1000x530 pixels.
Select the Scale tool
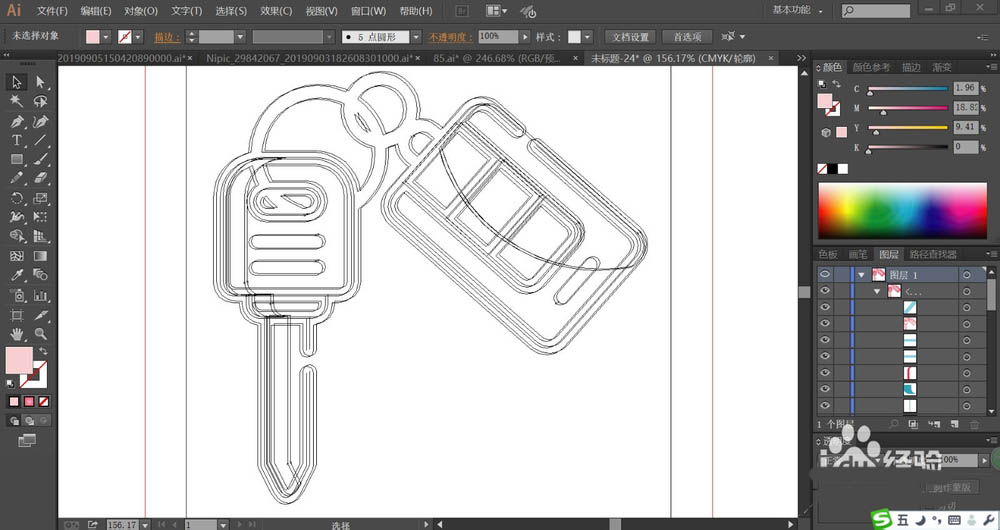pos(40,198)
